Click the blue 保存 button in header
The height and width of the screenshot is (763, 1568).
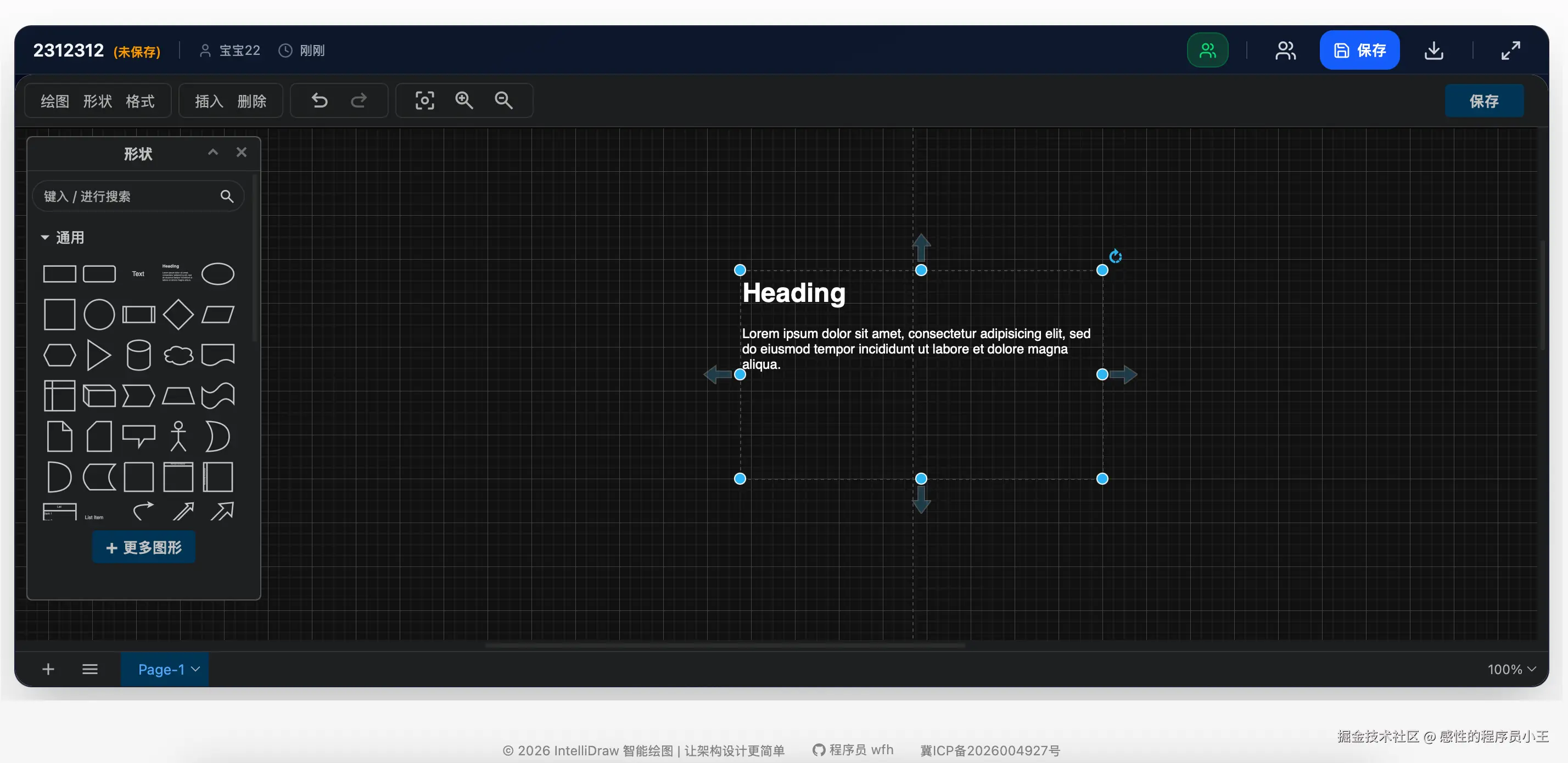pos(1359,51)
